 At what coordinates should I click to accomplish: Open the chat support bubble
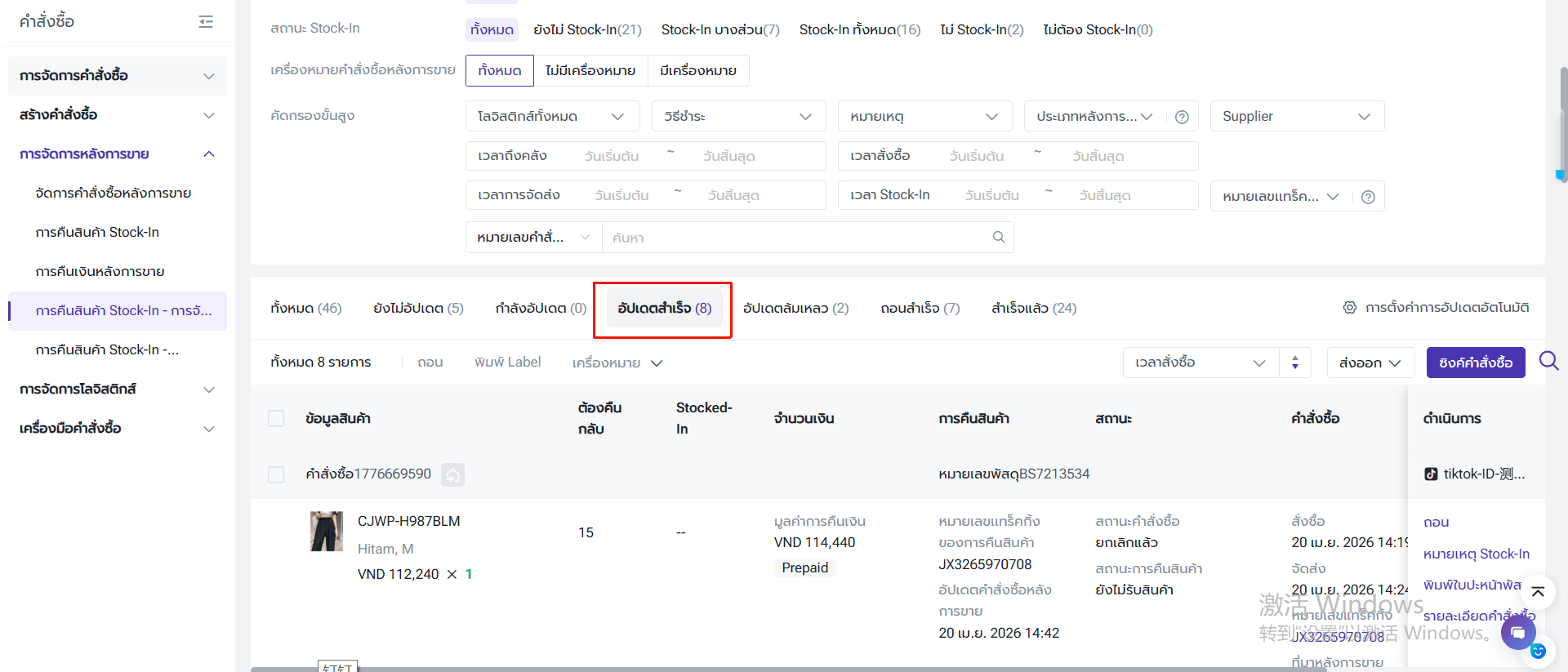coord(1517,632)
